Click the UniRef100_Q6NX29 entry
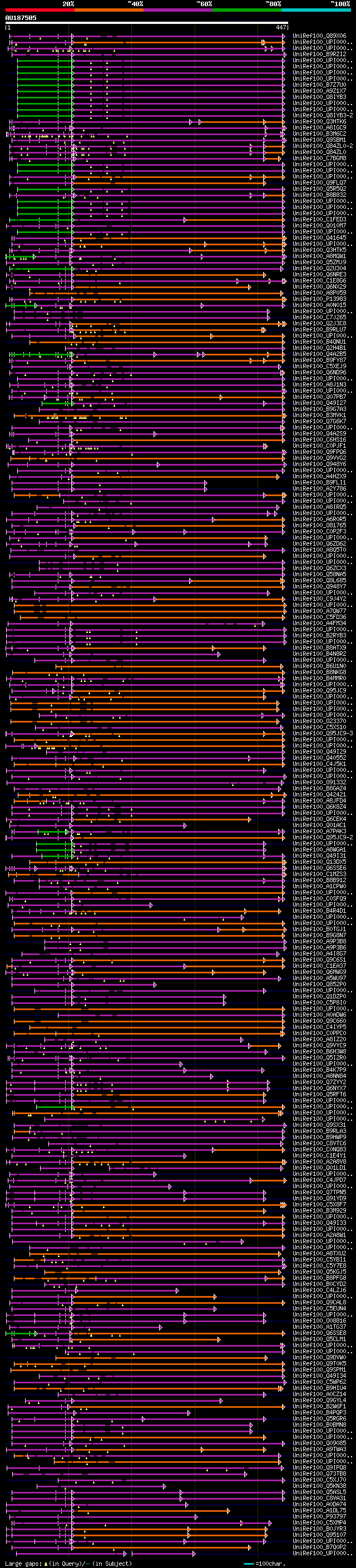Viewport: 356px width, 1568px height. point(319,286)
